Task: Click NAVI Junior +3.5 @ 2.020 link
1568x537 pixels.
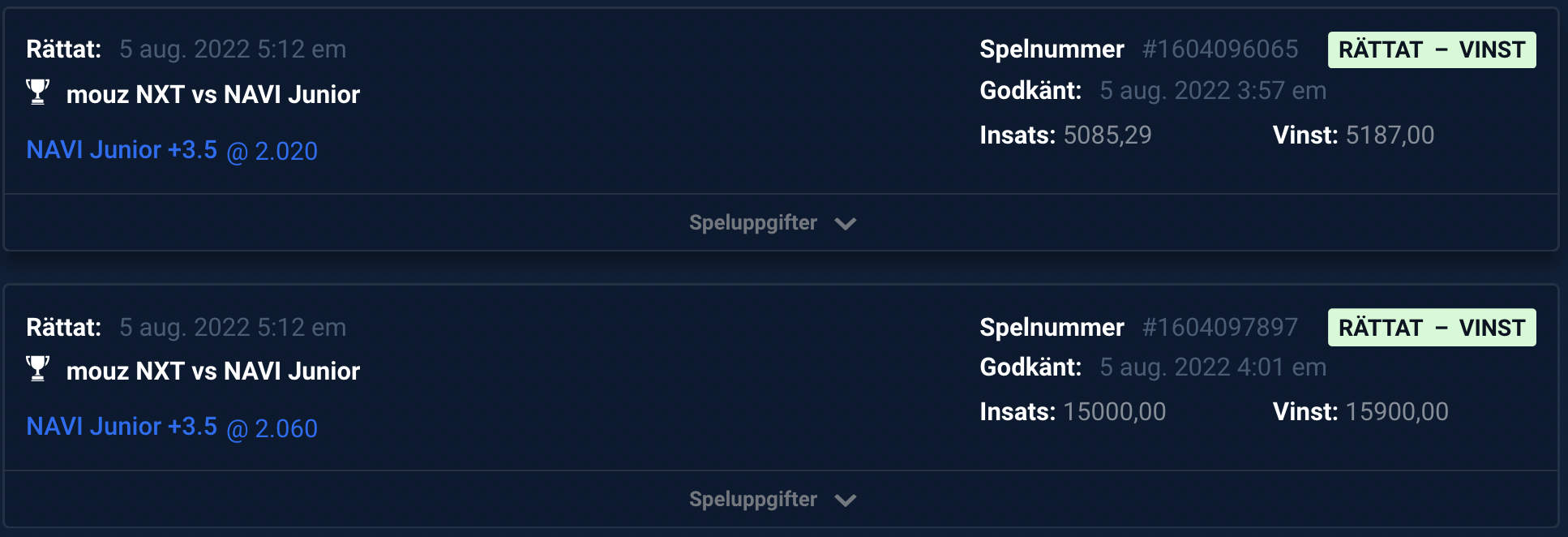Action: click(172, 151)
